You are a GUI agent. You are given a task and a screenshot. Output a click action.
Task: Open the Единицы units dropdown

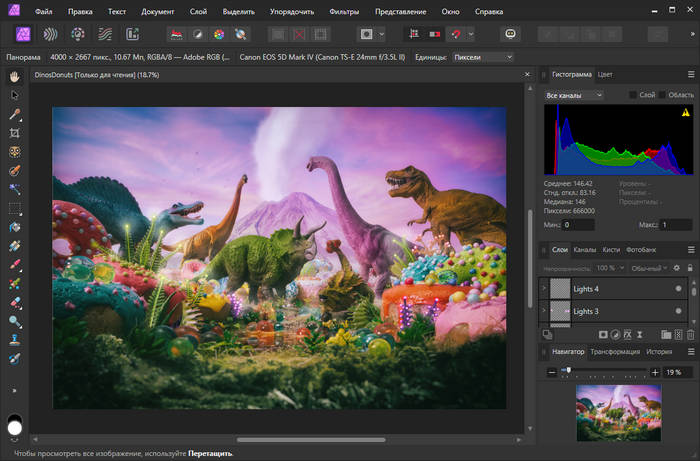(x=482, y=57)
